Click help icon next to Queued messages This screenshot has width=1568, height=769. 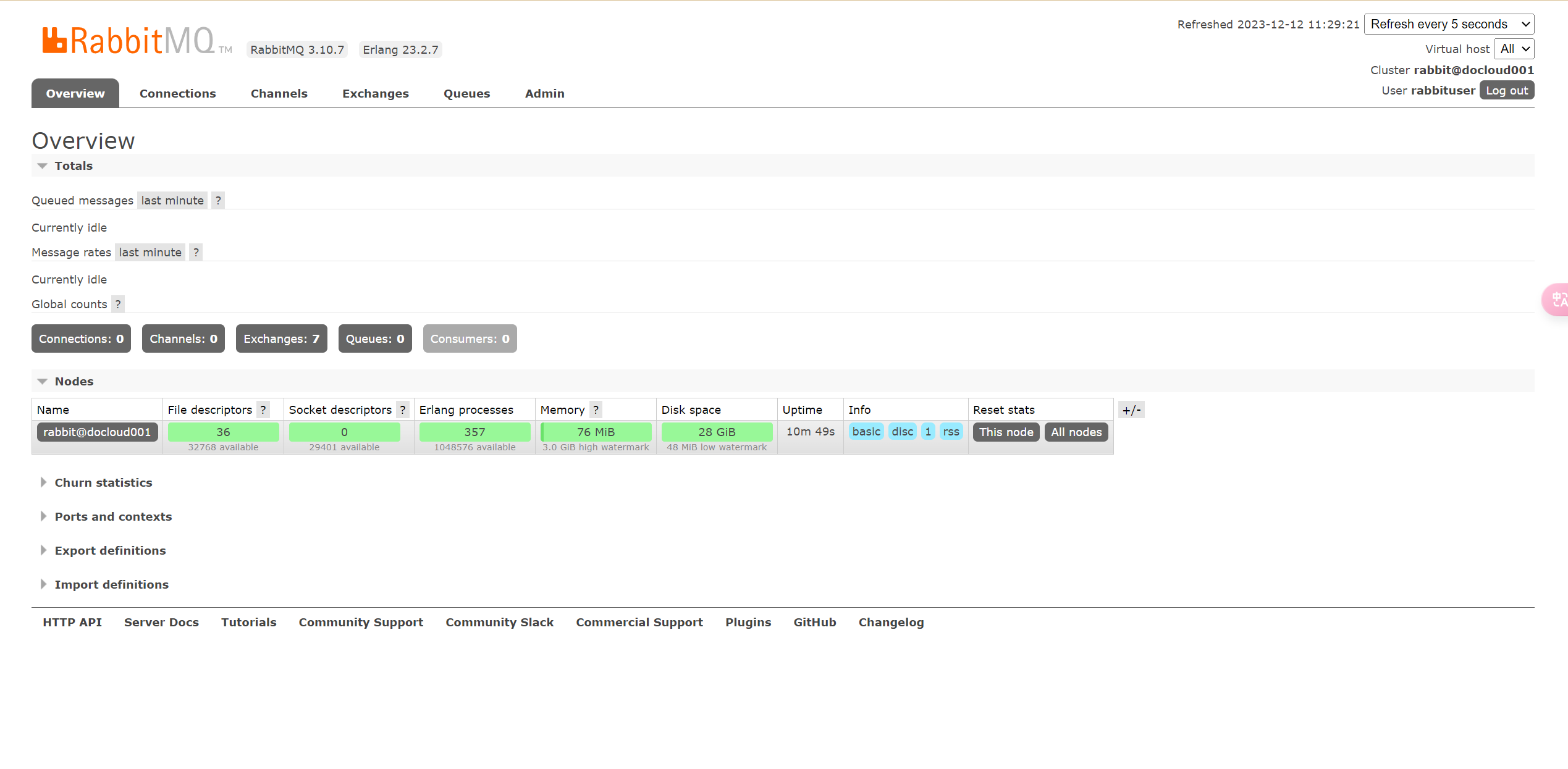tap(218, 200)
